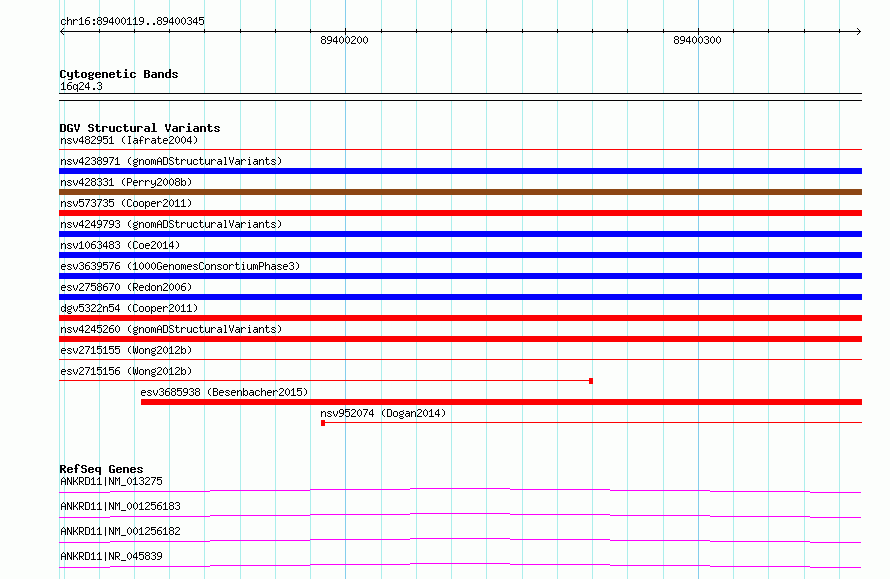Screen dimensions: 890x579
Task: Select the blue nsv1063483 variant bar
Action: point(460,255)
